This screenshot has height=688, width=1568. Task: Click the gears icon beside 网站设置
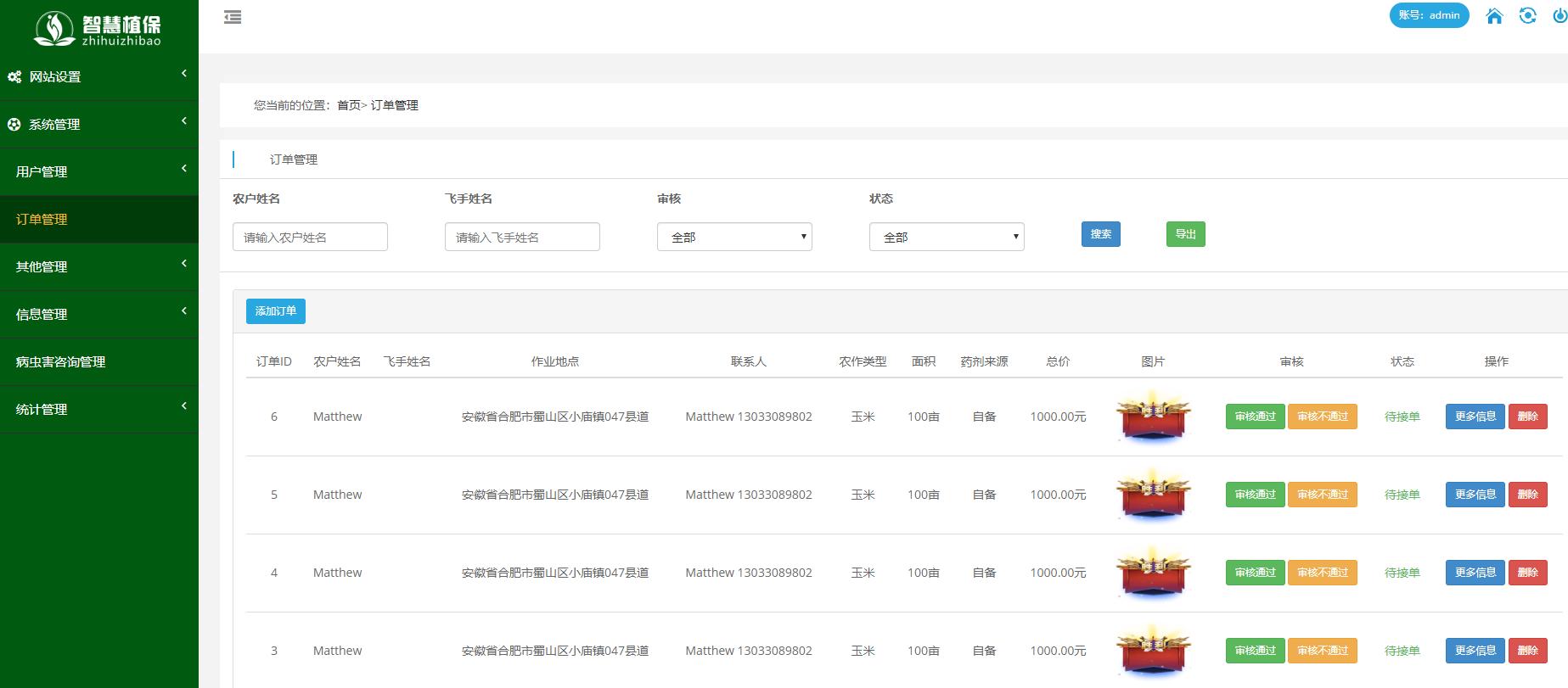pyautogui.click(x=14, y=77)
